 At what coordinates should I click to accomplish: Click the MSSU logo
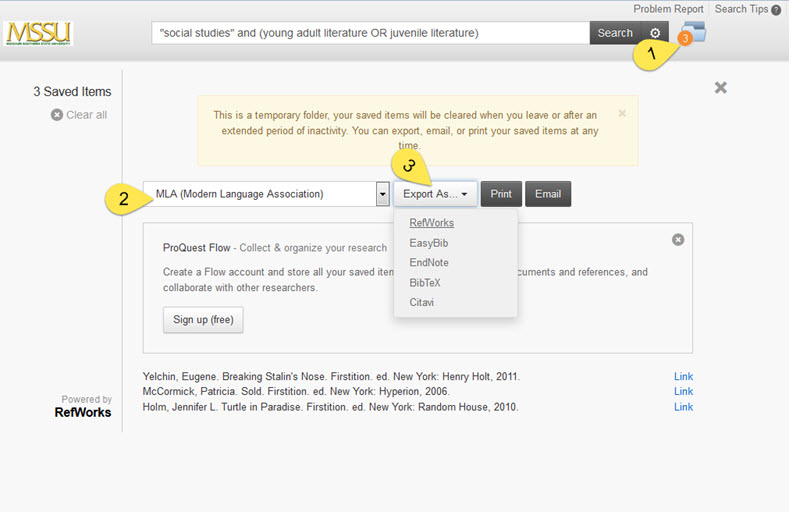(x=38, y=33)
